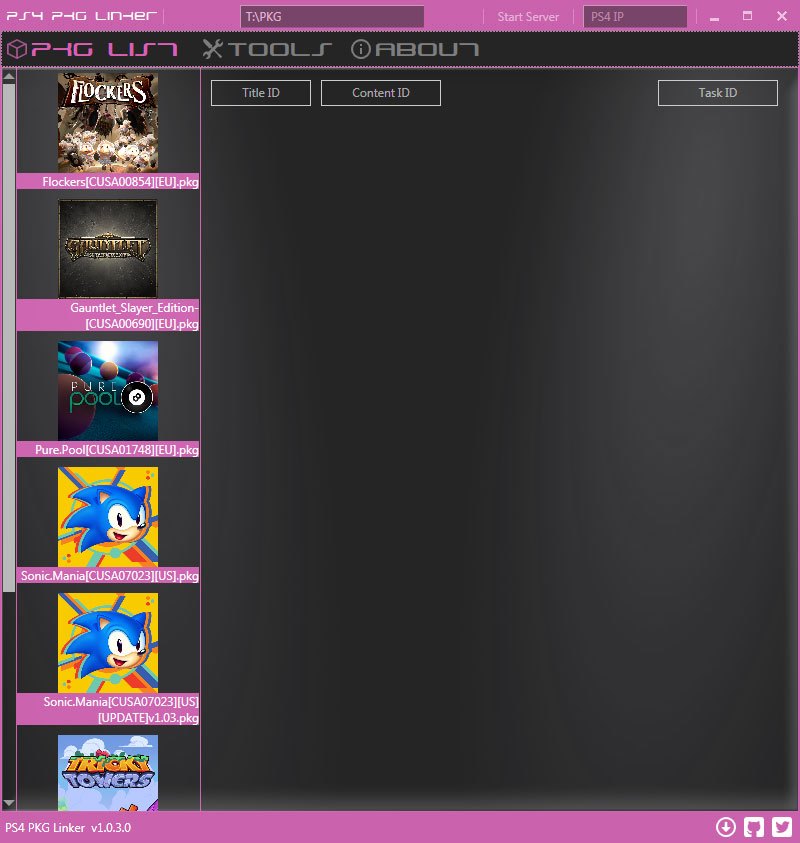Minimize the PS4 PKG Linker window
The width and height of the screenshot is (800, 843).
[x=715, y=17]
